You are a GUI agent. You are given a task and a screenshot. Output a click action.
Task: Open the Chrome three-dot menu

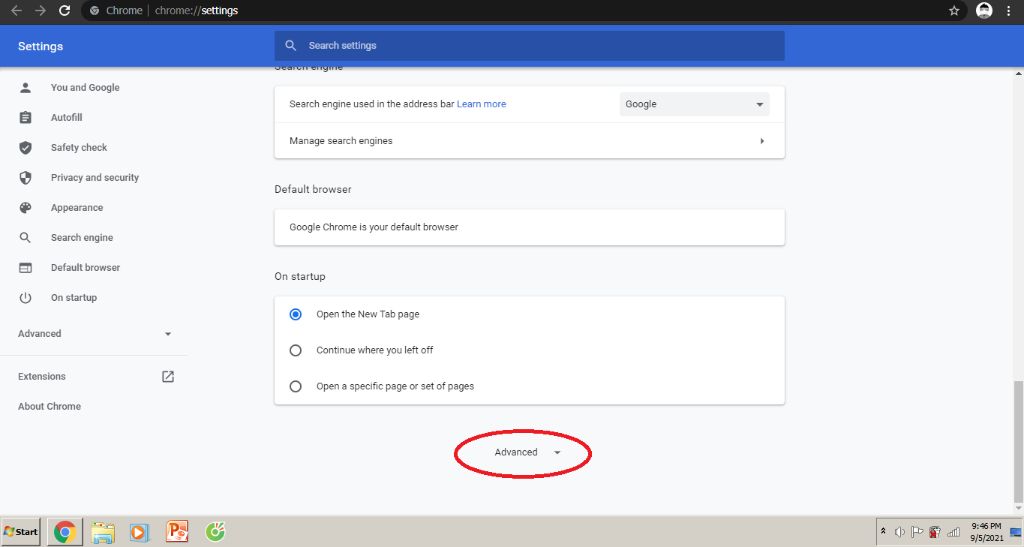(1008, 10)
